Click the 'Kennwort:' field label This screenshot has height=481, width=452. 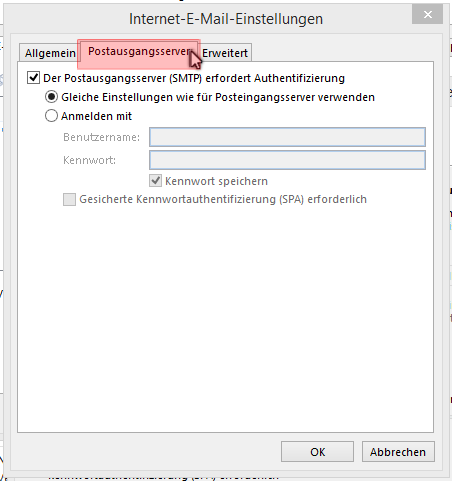[90, 160]
